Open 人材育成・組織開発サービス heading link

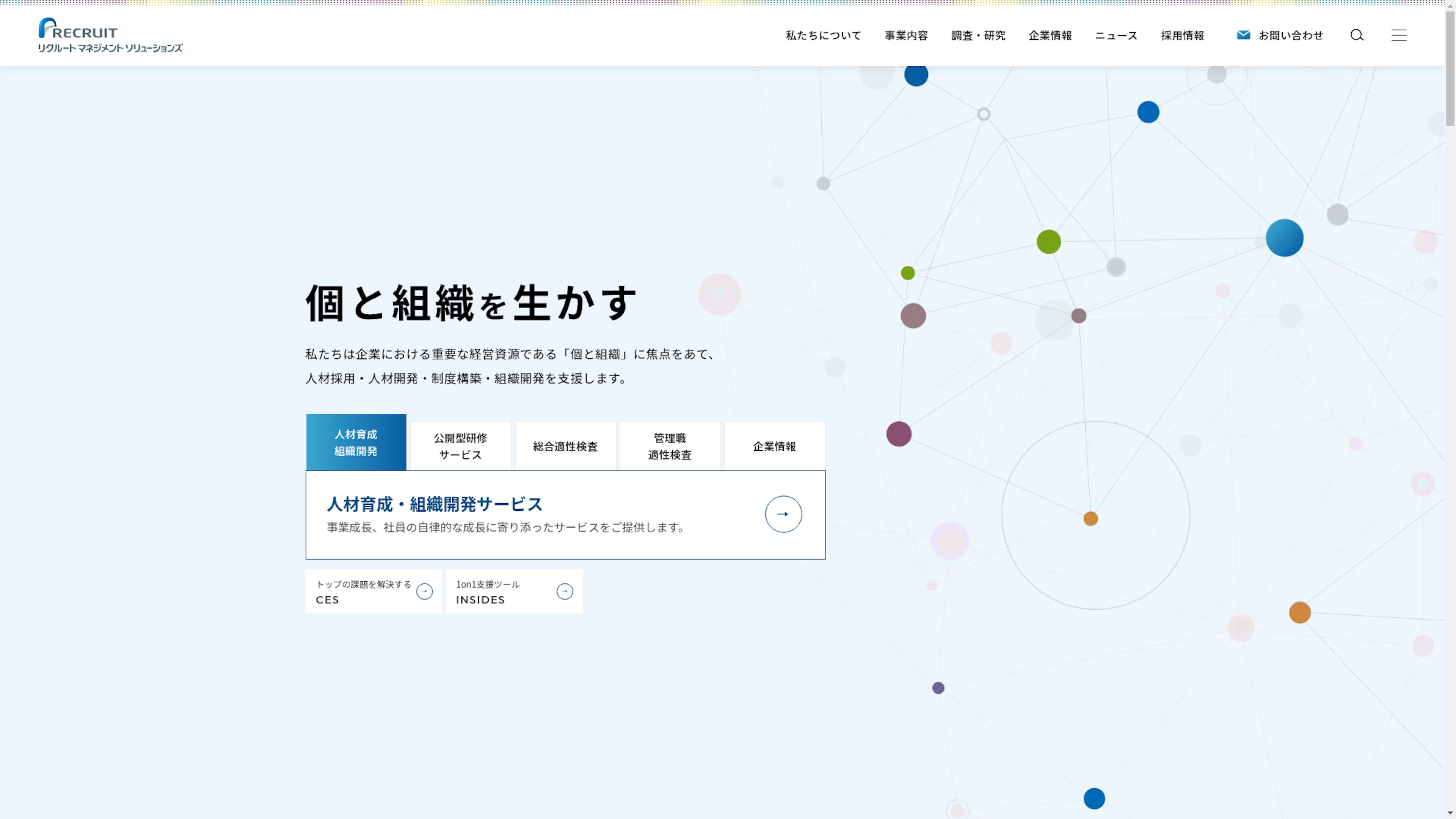(435, 504)
